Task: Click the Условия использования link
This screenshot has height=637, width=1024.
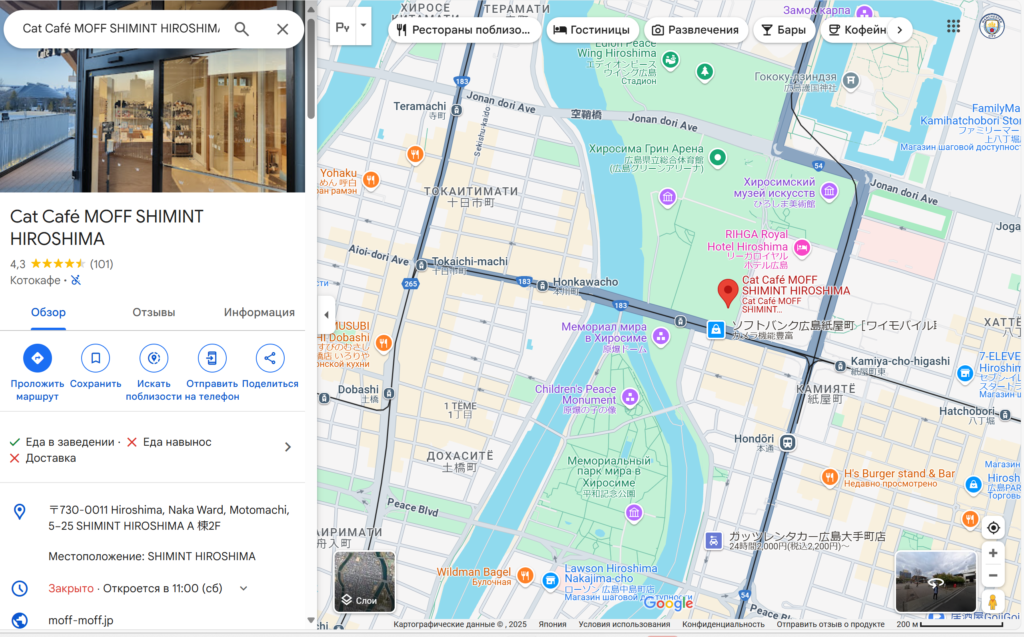Action: [x=624, y=625]
